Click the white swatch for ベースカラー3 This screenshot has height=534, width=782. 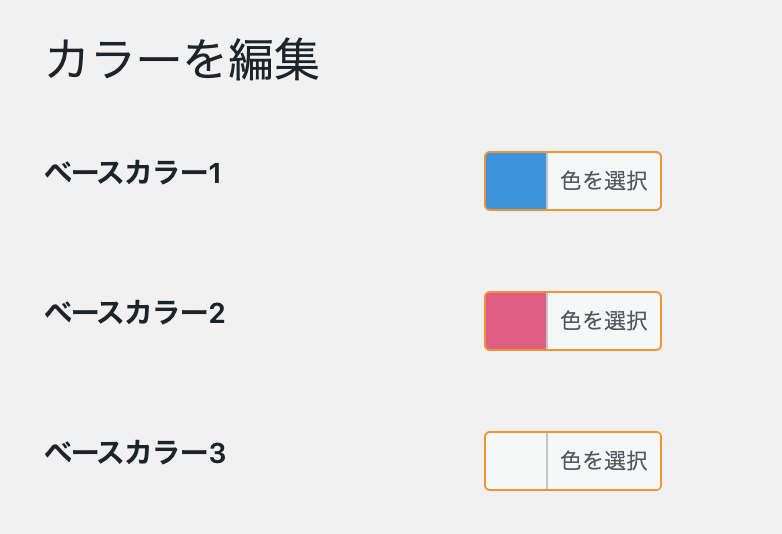tap(516, 461)
